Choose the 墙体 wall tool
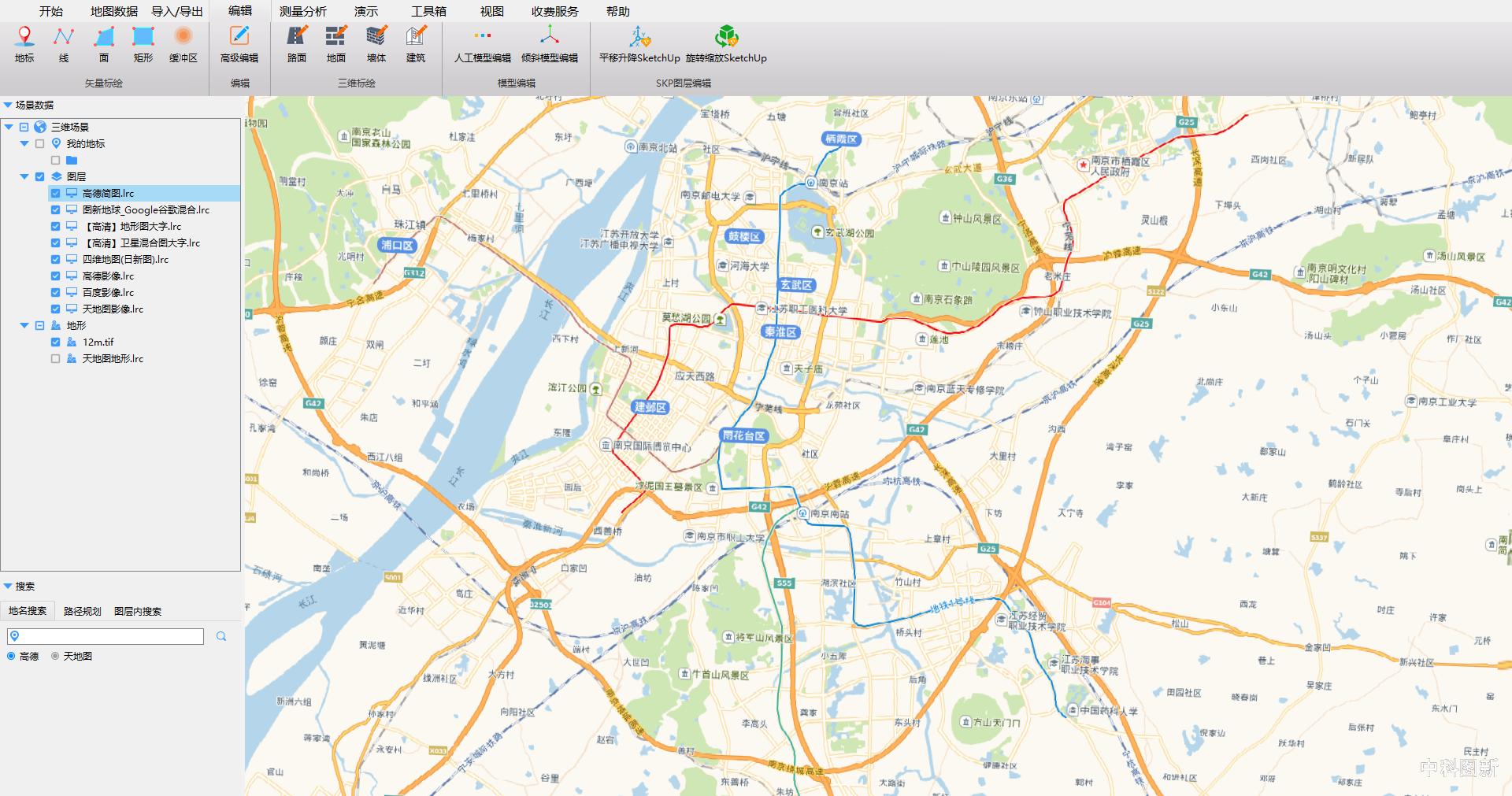The image size is (1512, 796). (x=376, y=44)
